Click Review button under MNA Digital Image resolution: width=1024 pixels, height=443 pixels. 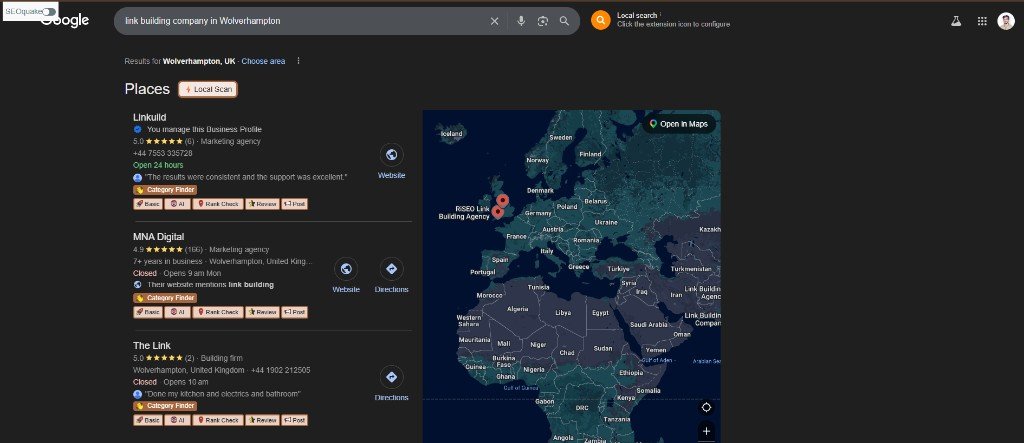263,312
